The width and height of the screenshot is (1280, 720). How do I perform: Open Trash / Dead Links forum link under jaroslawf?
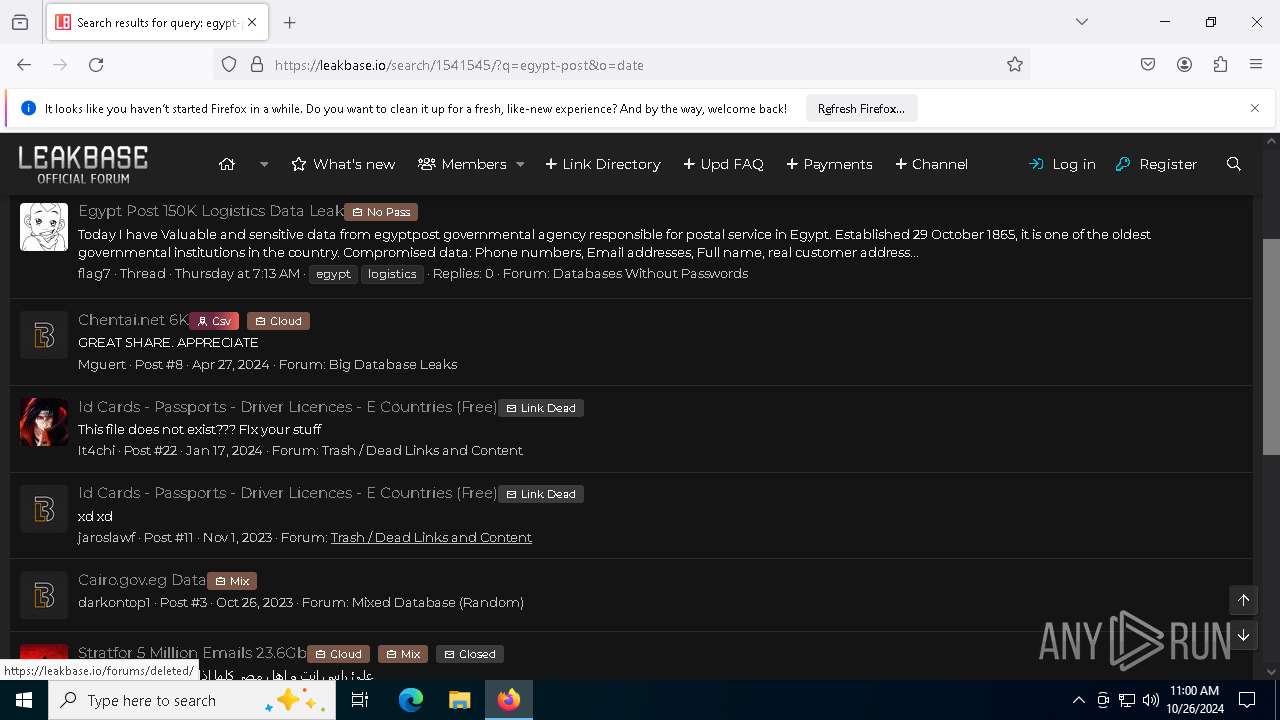pyautogui.click(x=431, y=537)
